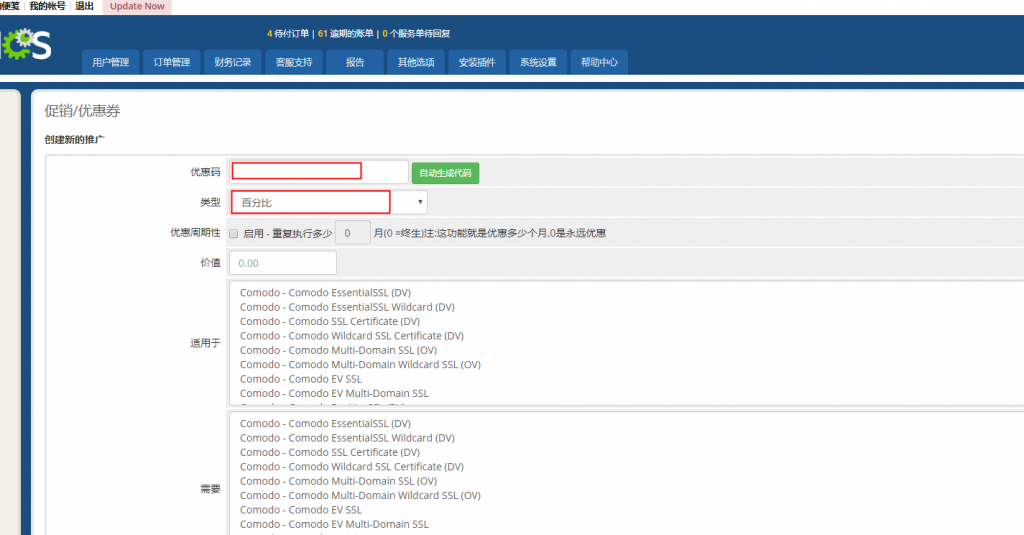Open the 财务记录 menu tab
This screenshot has width=1024, height=535.
pyautogui.click(x=232, y=62)
